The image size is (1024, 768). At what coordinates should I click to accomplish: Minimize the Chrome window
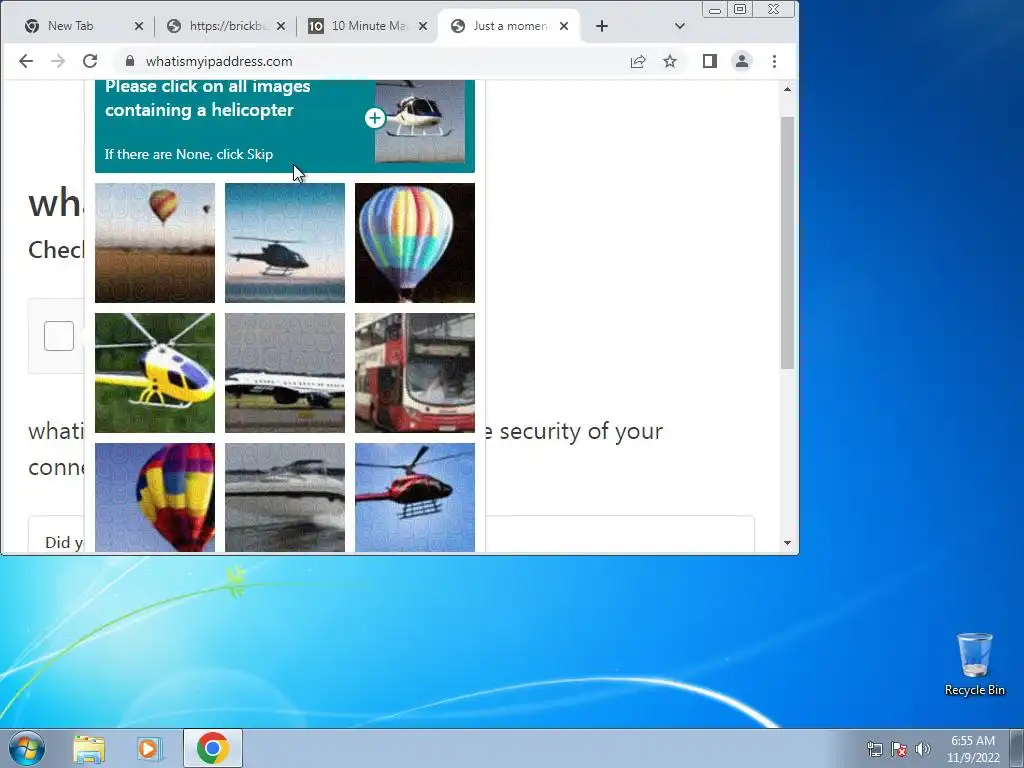tap(715, 10)
